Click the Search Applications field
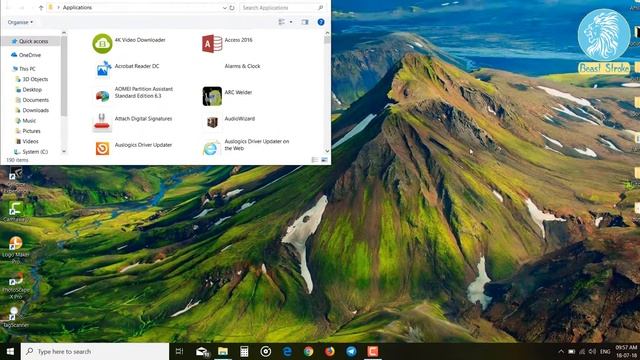This screenshot has width=640, height=360. 283,8
